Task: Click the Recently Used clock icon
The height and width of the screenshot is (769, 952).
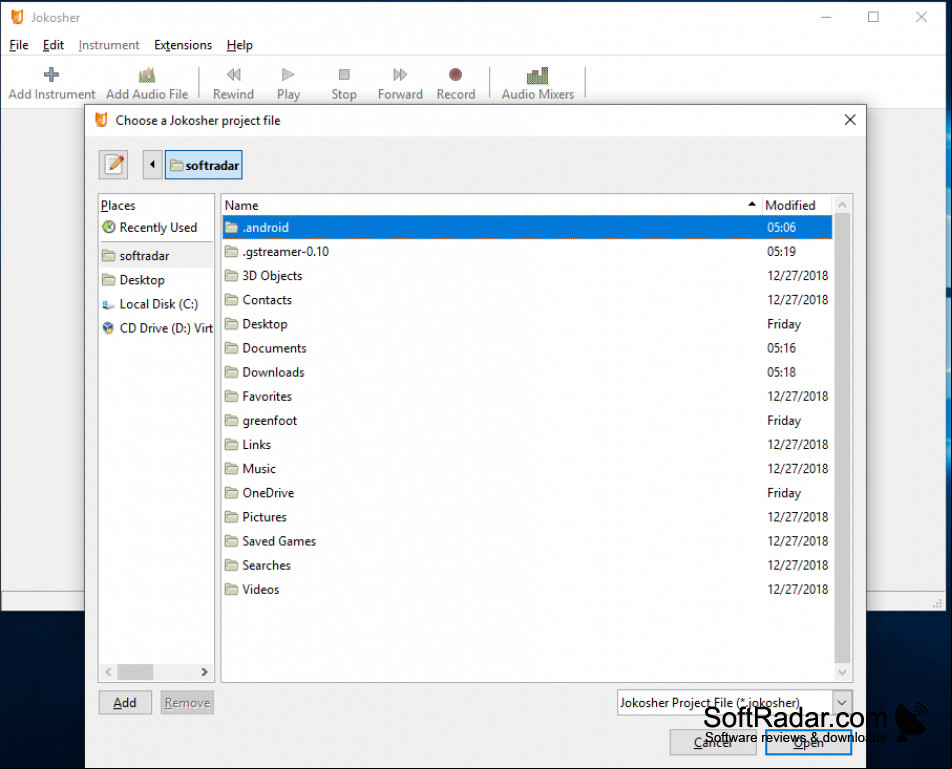Action: coord(109,227)
